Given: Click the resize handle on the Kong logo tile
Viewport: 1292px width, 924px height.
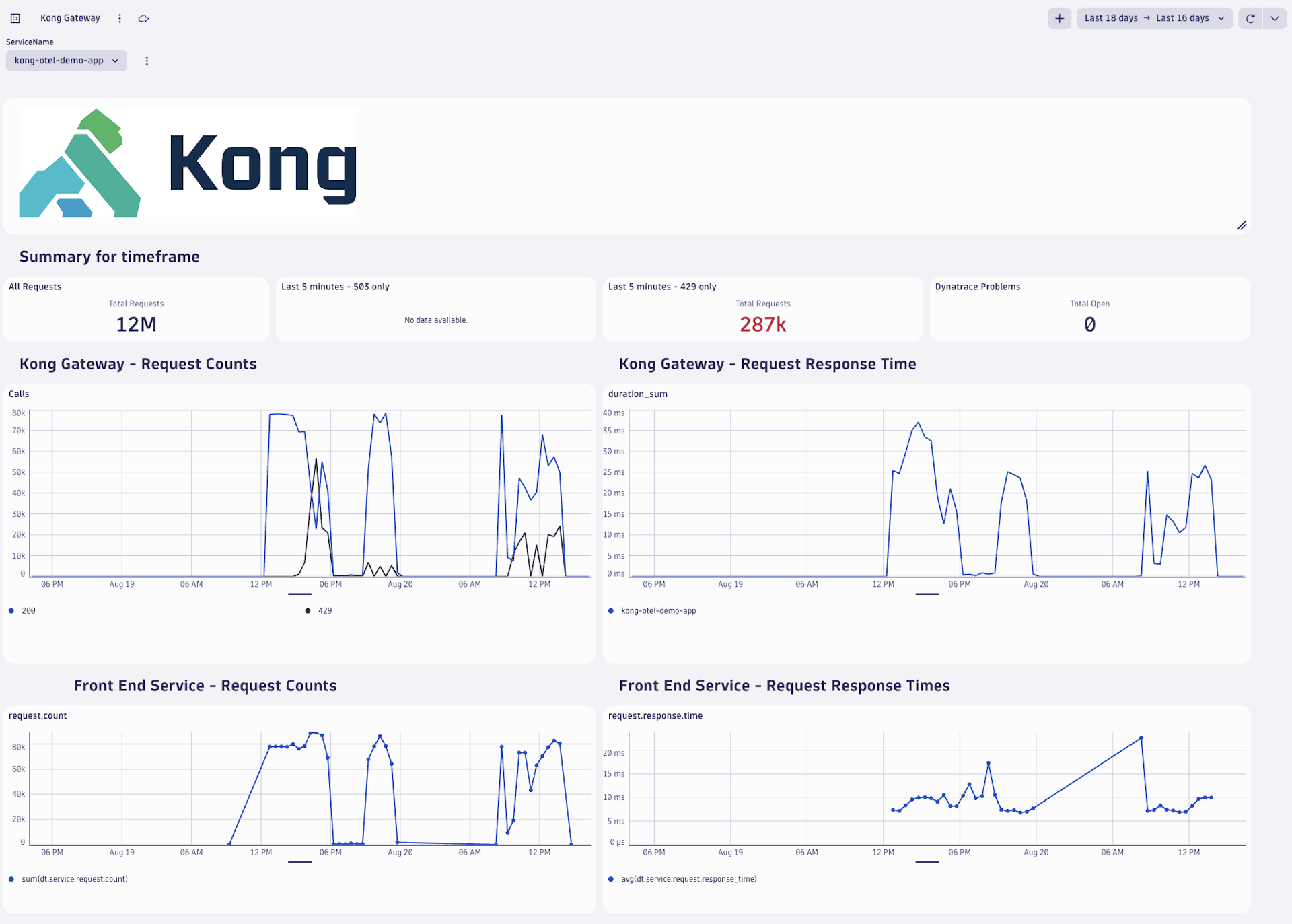Looking at the screenshot, I should coord(1242,225).
